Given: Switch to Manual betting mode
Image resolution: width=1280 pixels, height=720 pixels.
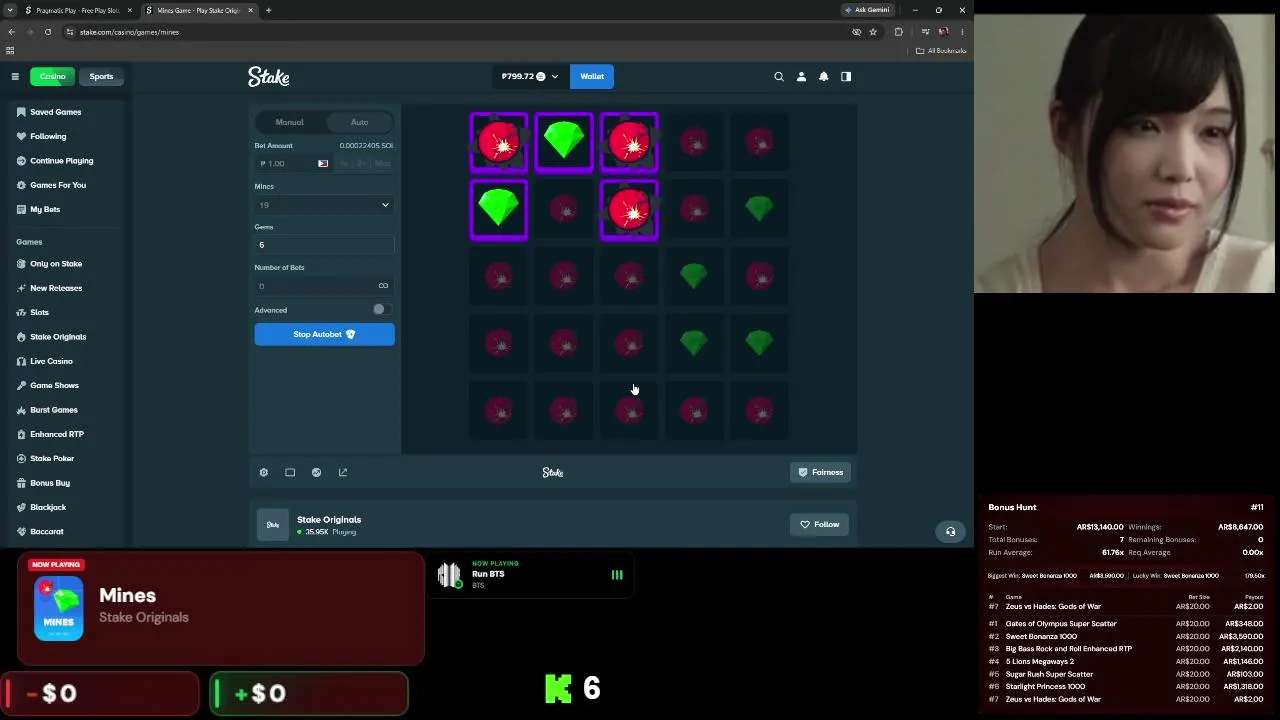Looking at the screenshot, I should (290, 122).
